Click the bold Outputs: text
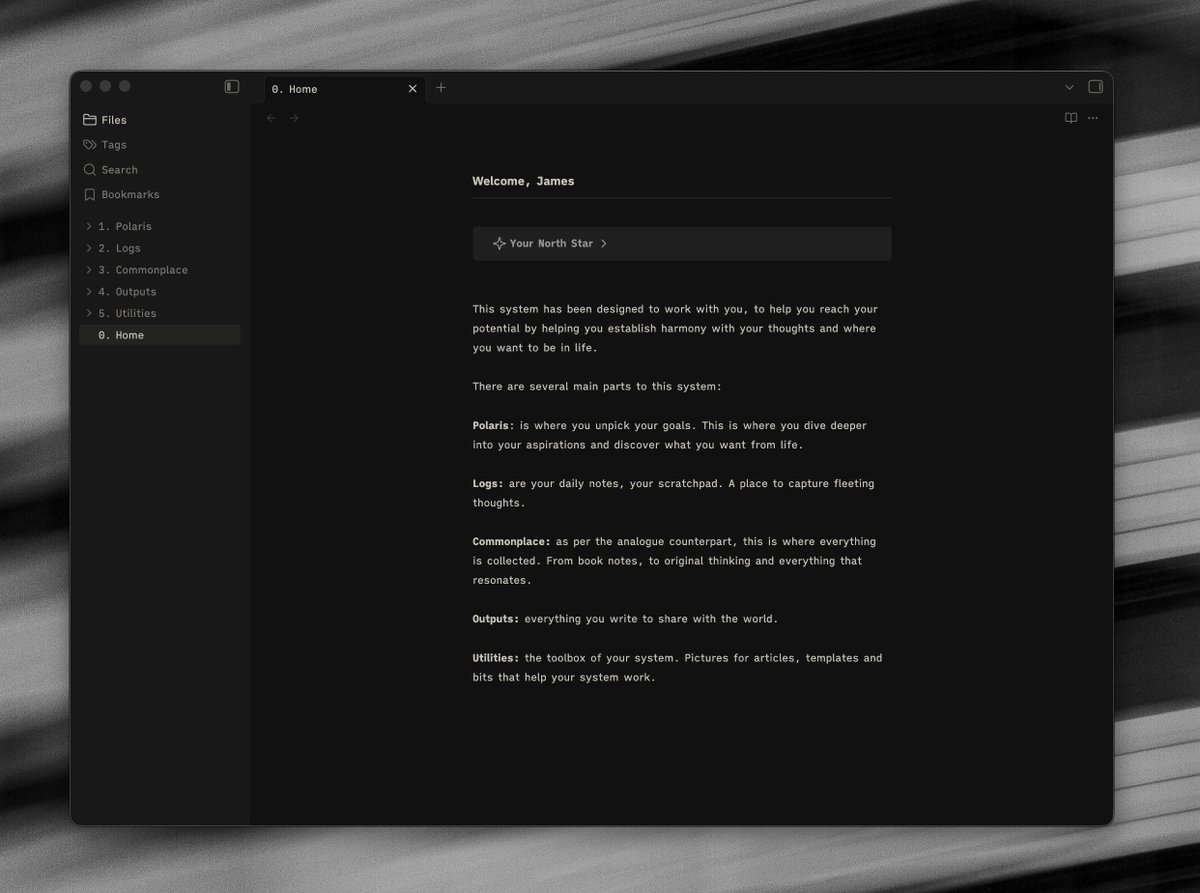 (496, 619)
